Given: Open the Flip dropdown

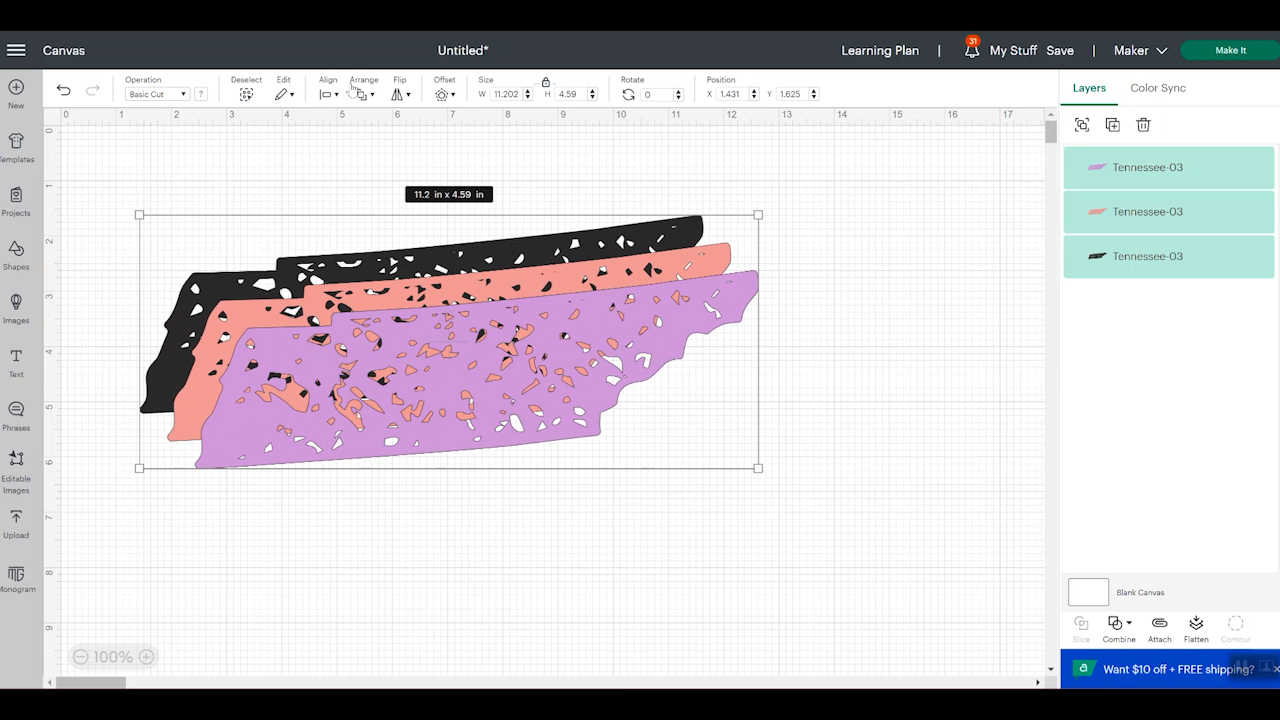Looking at the screenshot, I should coord(401,94).
